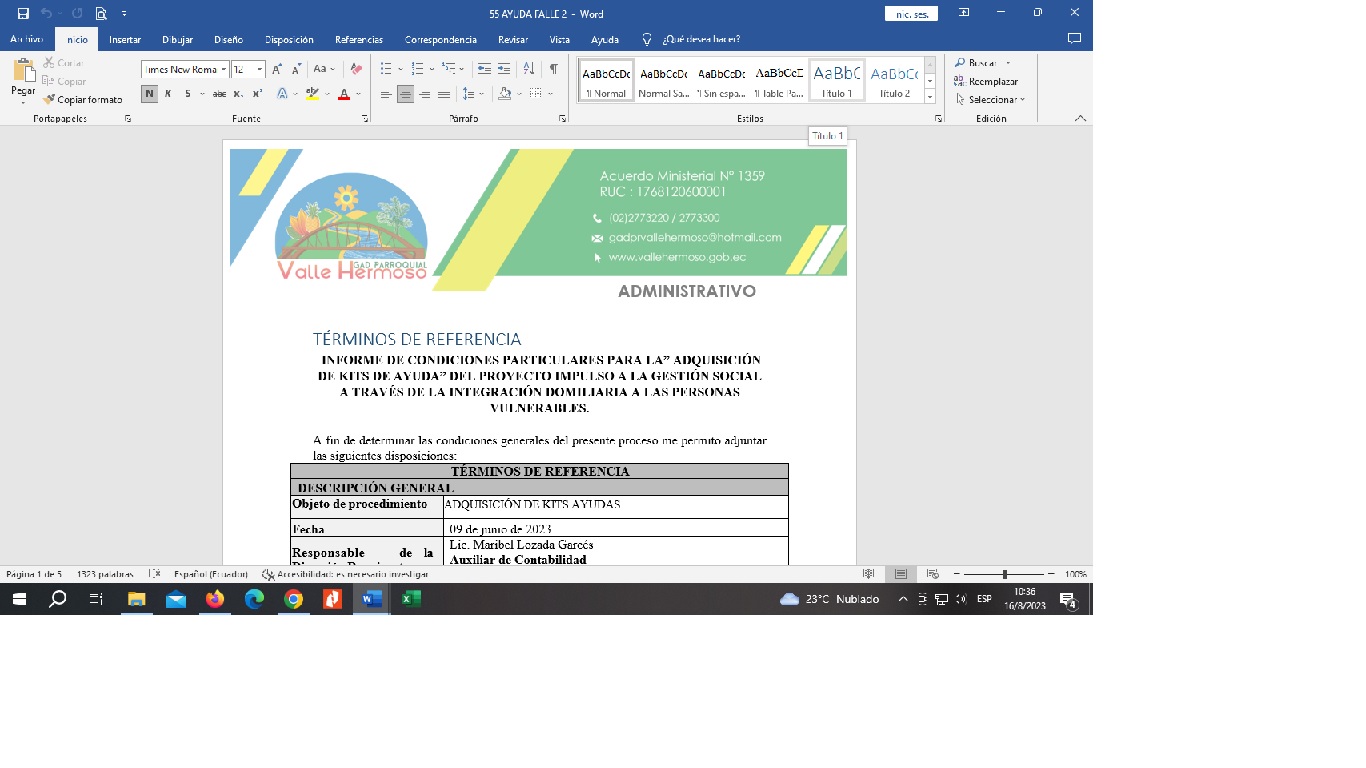Click the clear all formatting eraser icon
Screen dimensions: 1366x768
(x=355, y=69)
